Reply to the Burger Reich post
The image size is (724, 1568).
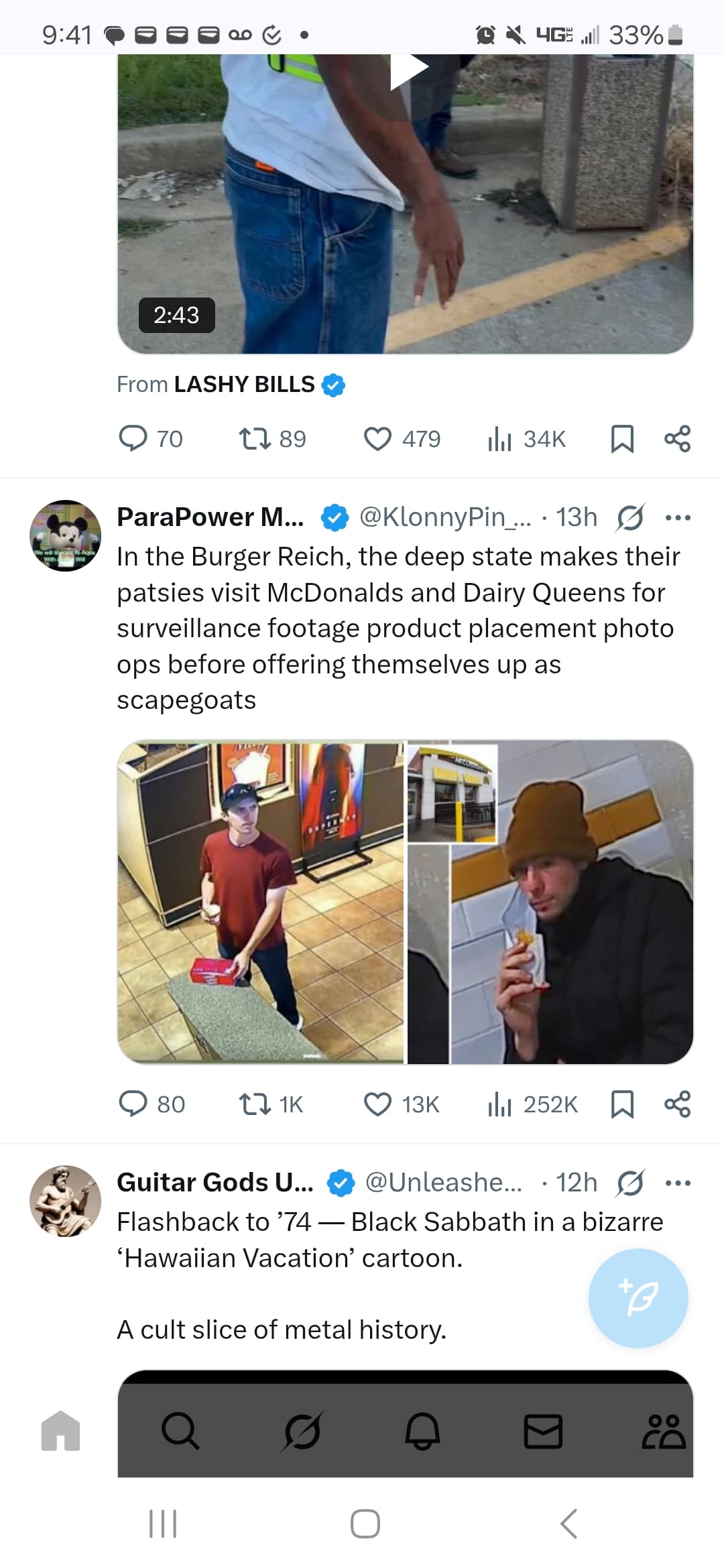(133, 1104)
